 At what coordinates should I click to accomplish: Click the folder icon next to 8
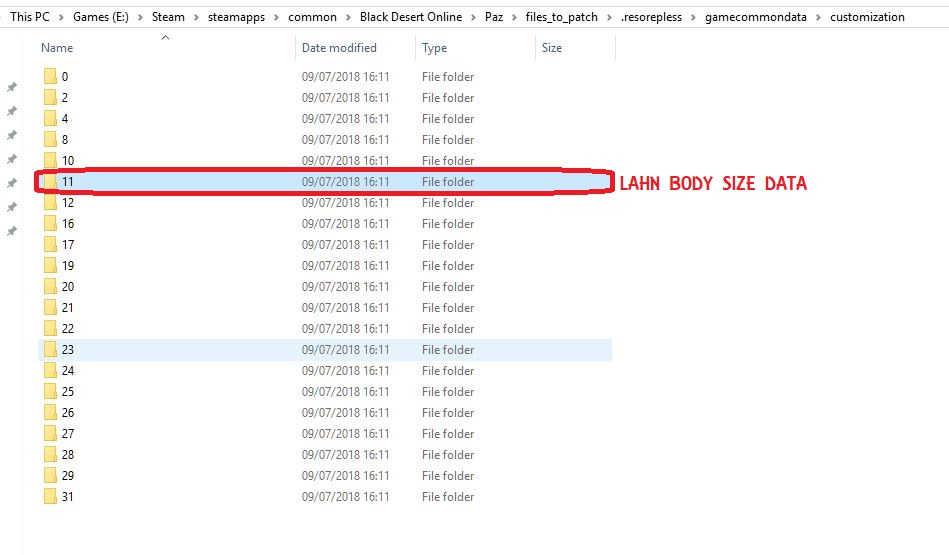click(x=50, y=140)
